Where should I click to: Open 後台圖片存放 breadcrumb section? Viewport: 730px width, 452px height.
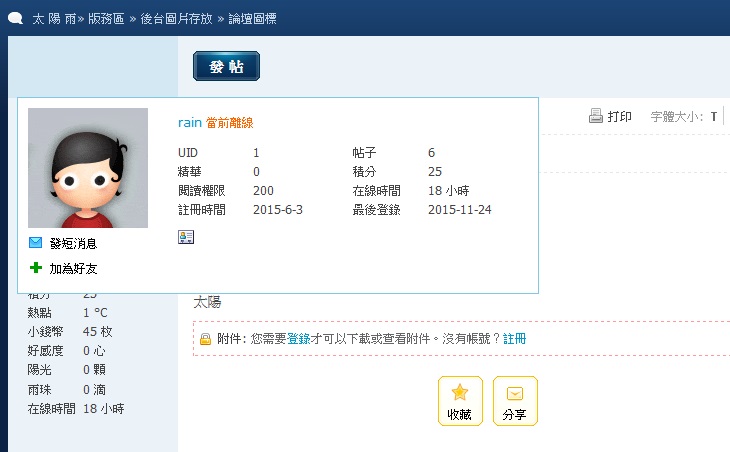pos(183,19)
